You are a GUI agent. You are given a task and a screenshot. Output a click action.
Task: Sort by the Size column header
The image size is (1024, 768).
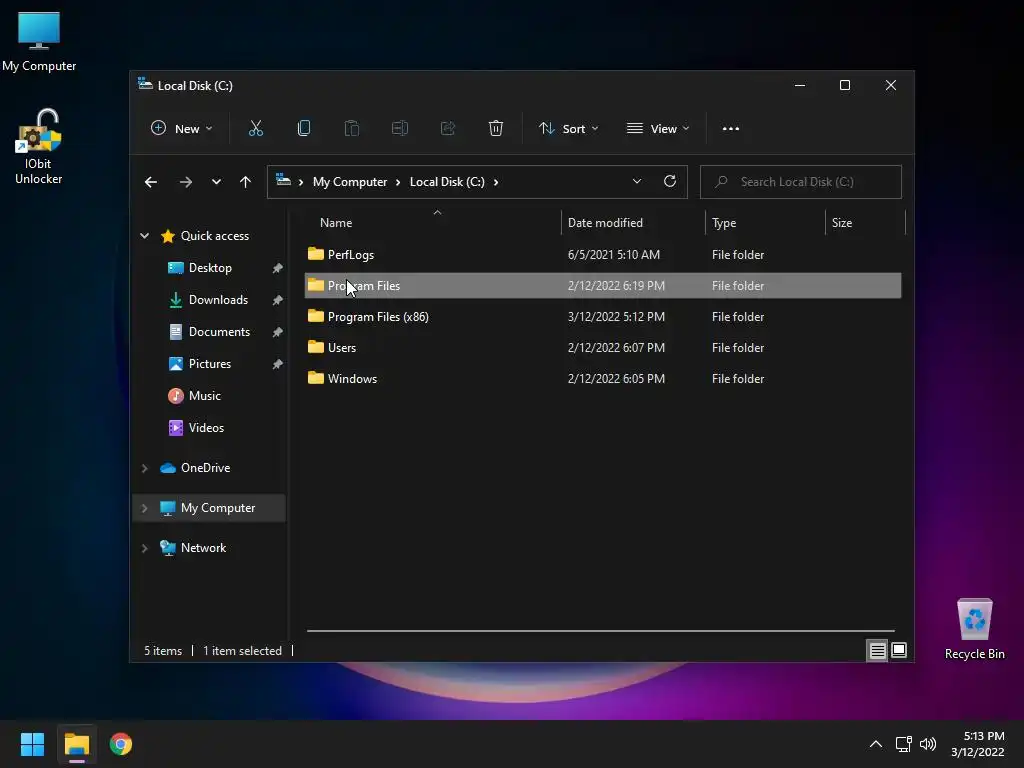[x=865, y=223]
